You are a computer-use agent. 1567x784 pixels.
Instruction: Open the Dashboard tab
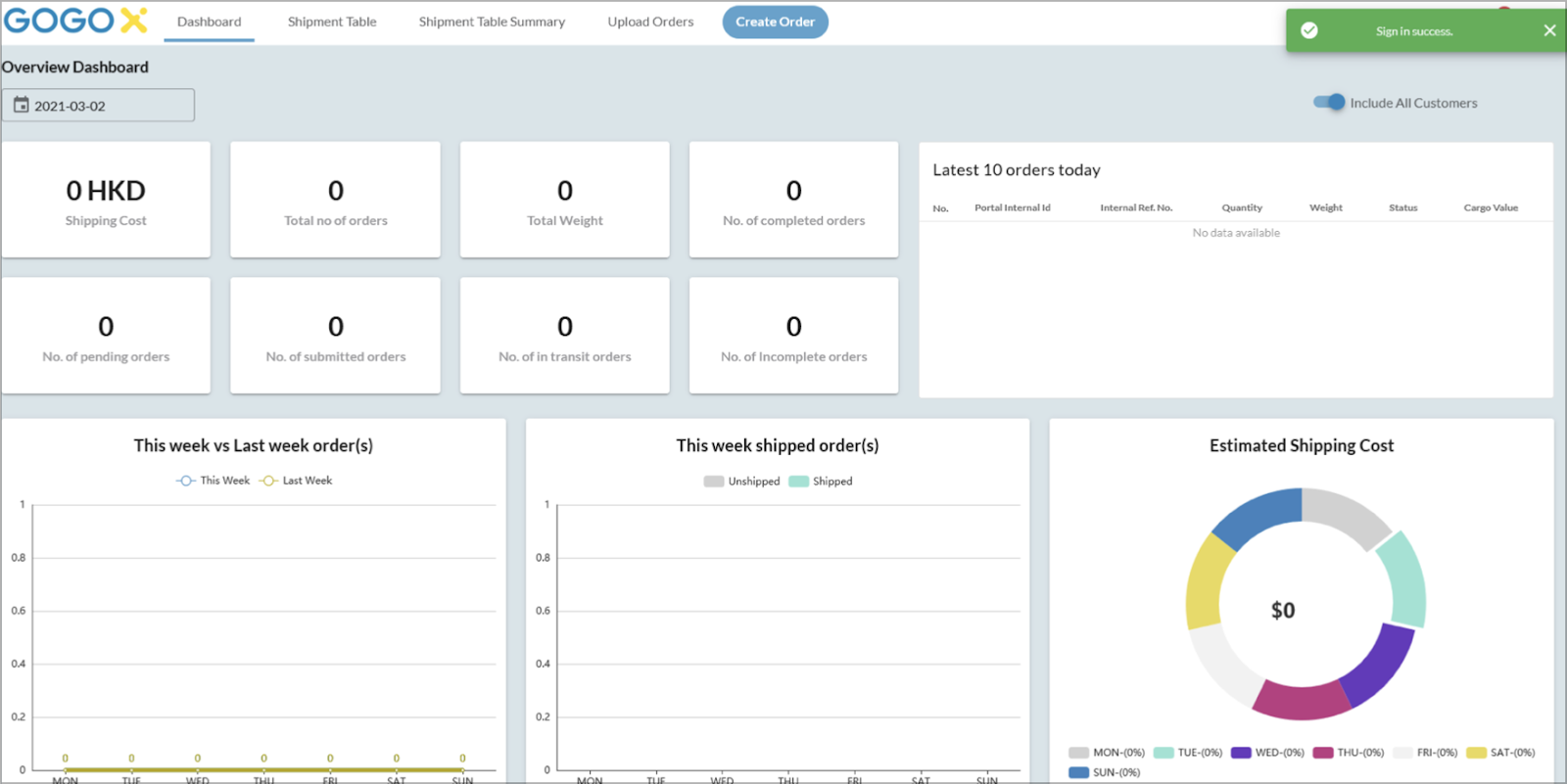coord(209,22)
